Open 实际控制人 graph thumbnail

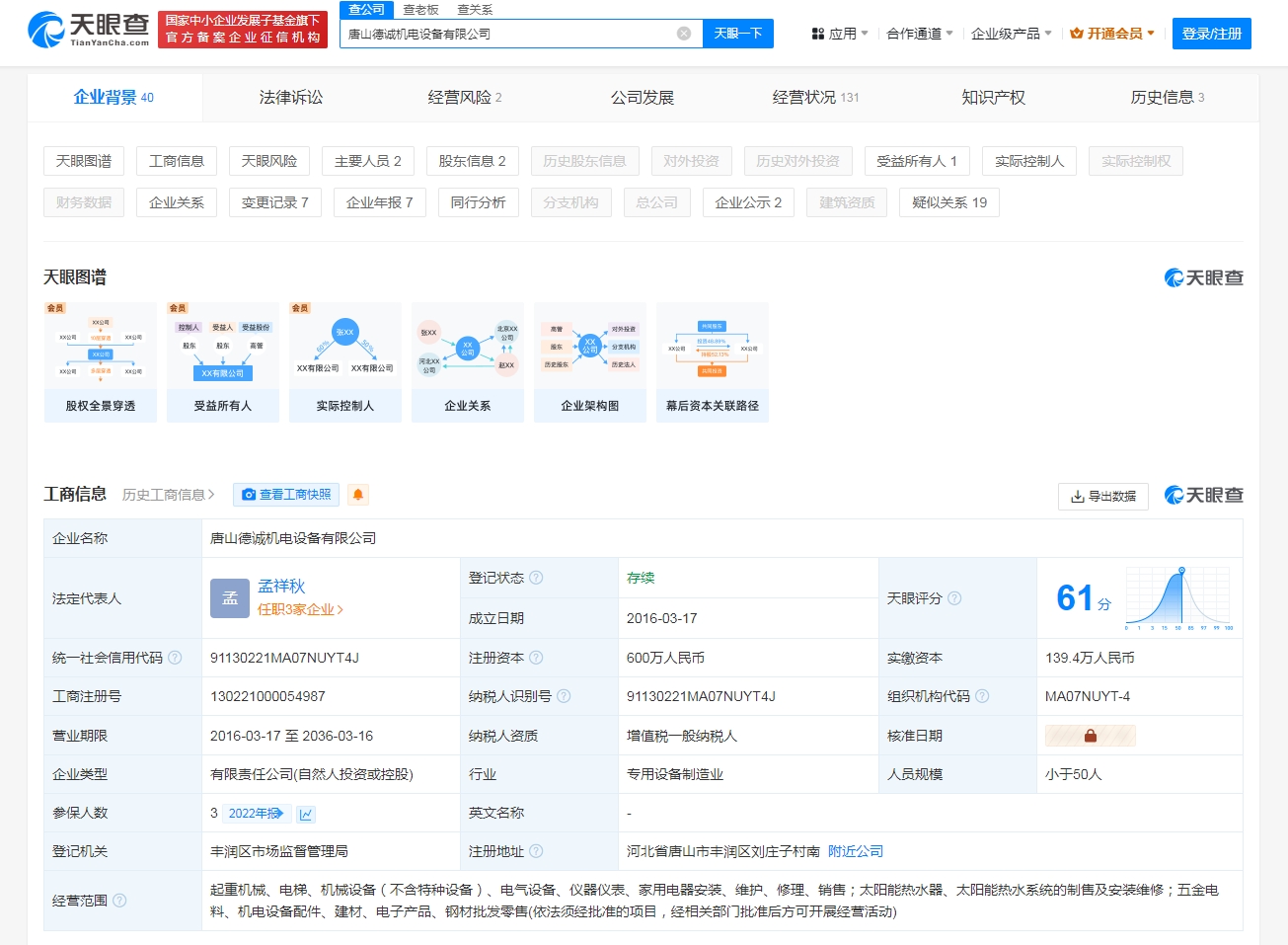pos(345,362)
